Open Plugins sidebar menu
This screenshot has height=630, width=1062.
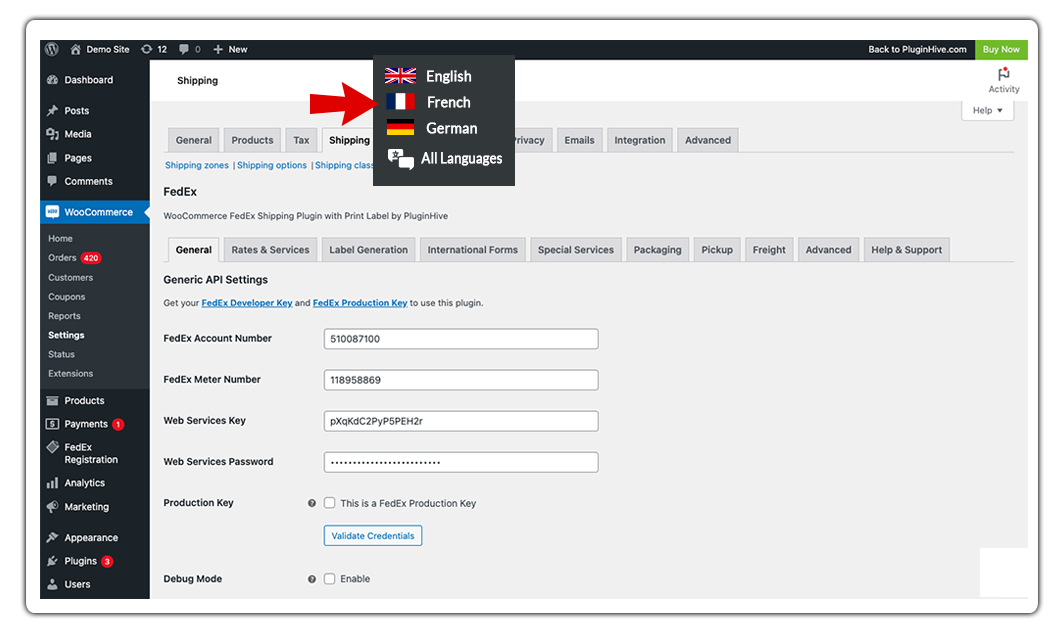[x=80, y=561]
